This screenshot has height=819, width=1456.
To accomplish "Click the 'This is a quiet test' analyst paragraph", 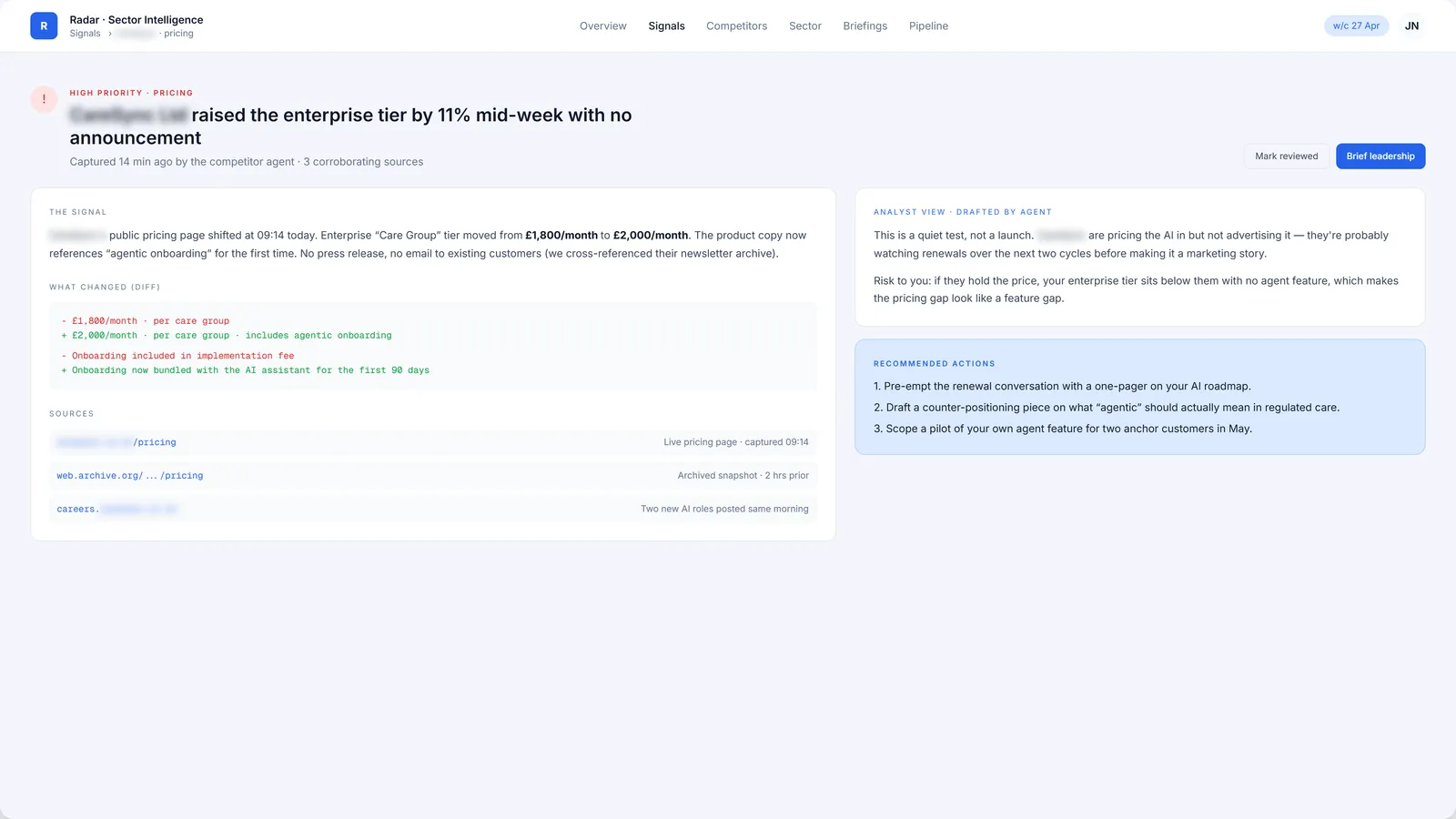I will (x=1131, y=245).
